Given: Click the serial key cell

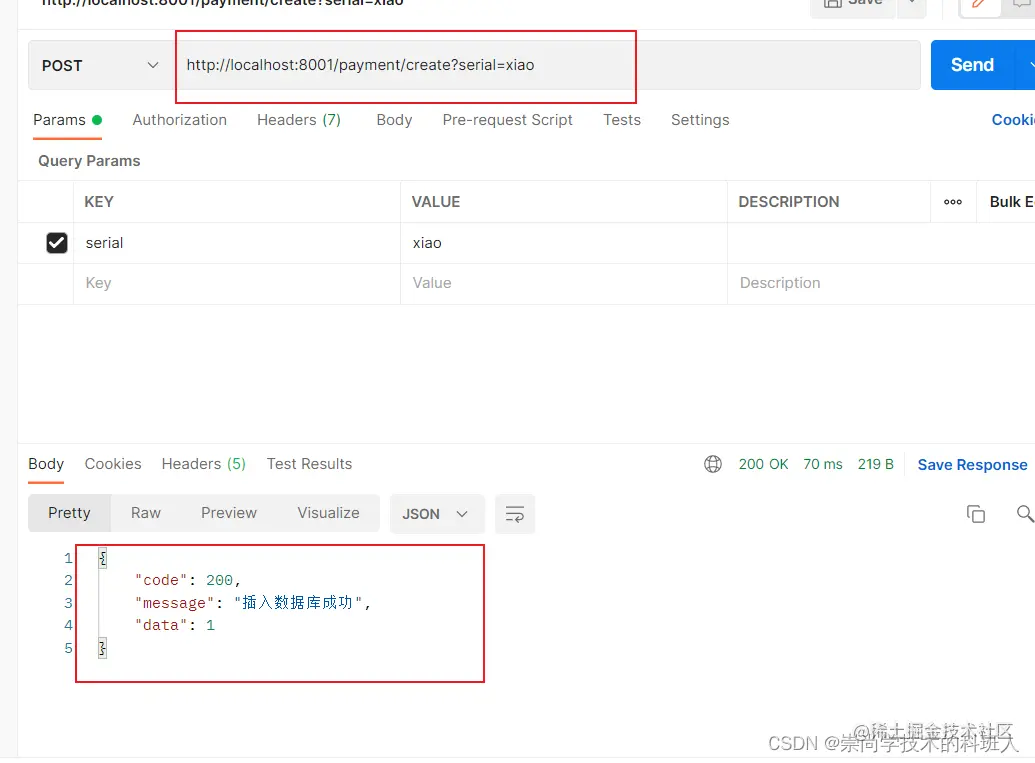Looking at the screenshot, I should pyautogui.click(x=237, y=243).
